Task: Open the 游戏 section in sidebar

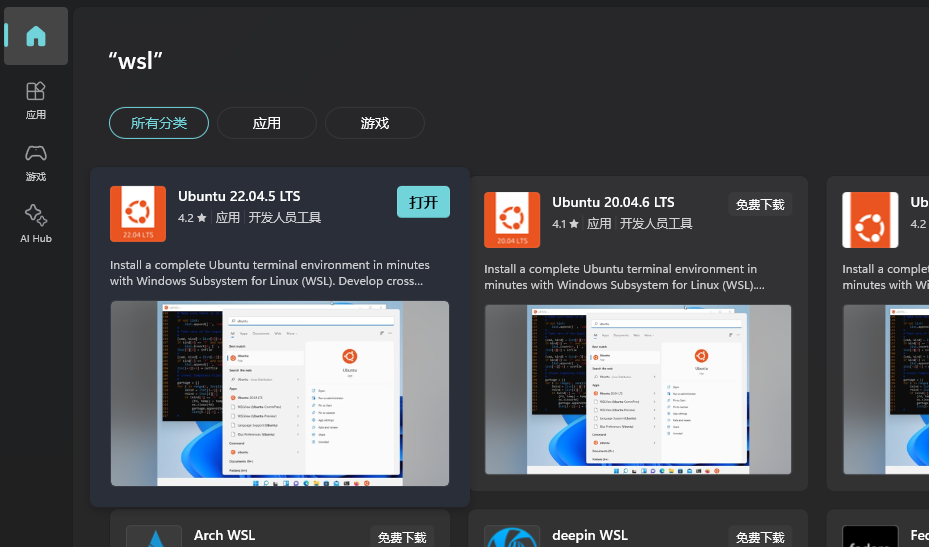Action: (36, 163)
